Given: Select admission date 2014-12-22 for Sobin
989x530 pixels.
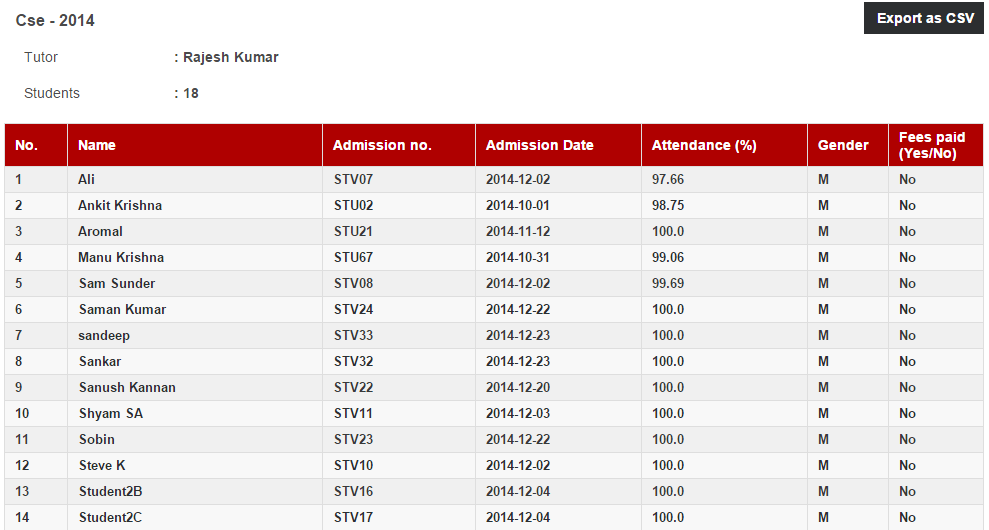Looking at the screenshot, I should 518,439.
